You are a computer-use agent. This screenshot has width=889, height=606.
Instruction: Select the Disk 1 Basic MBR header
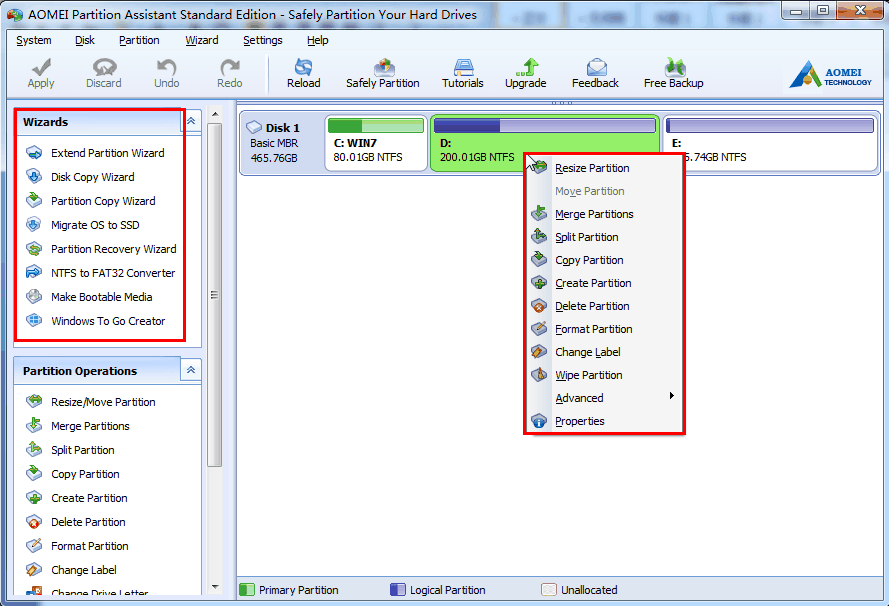(x=280, y=143)
